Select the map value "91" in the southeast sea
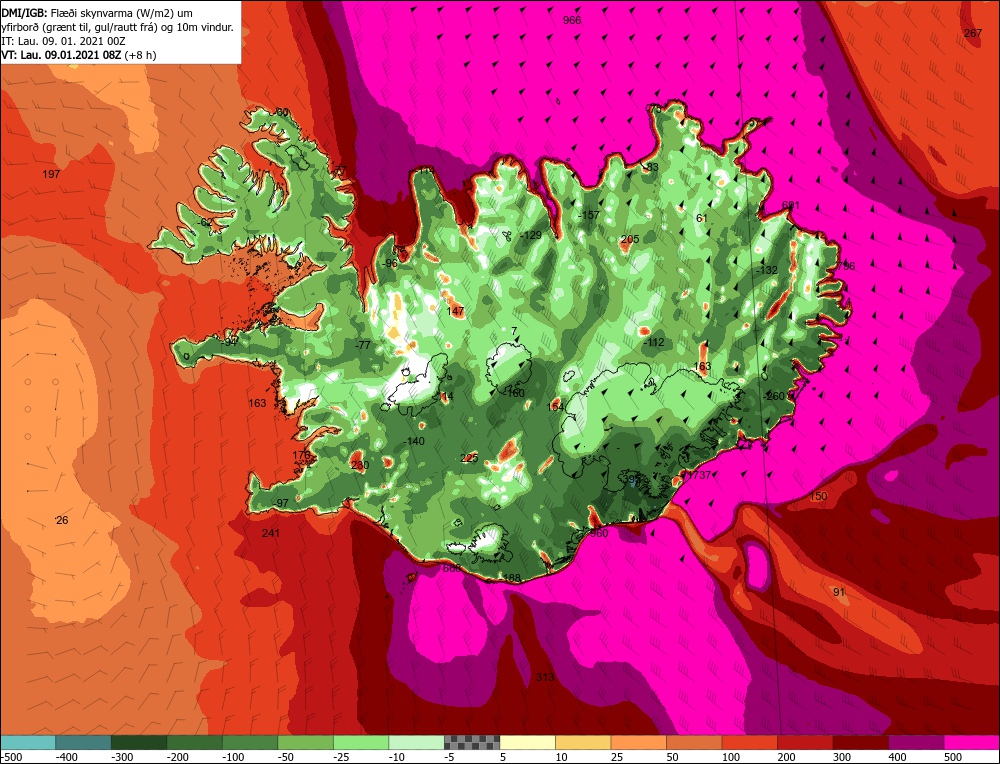 pyautogui.click(x=839, y=592)
